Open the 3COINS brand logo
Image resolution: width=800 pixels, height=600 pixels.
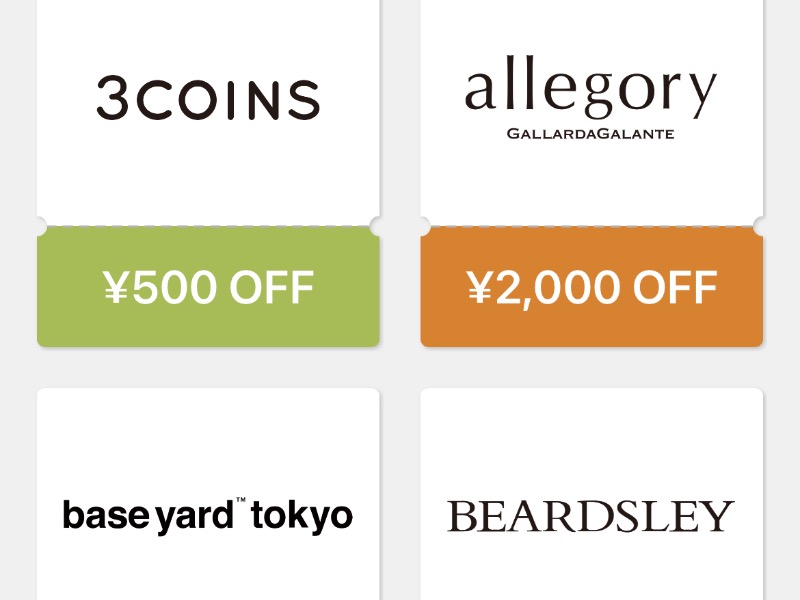coord(208,98)
